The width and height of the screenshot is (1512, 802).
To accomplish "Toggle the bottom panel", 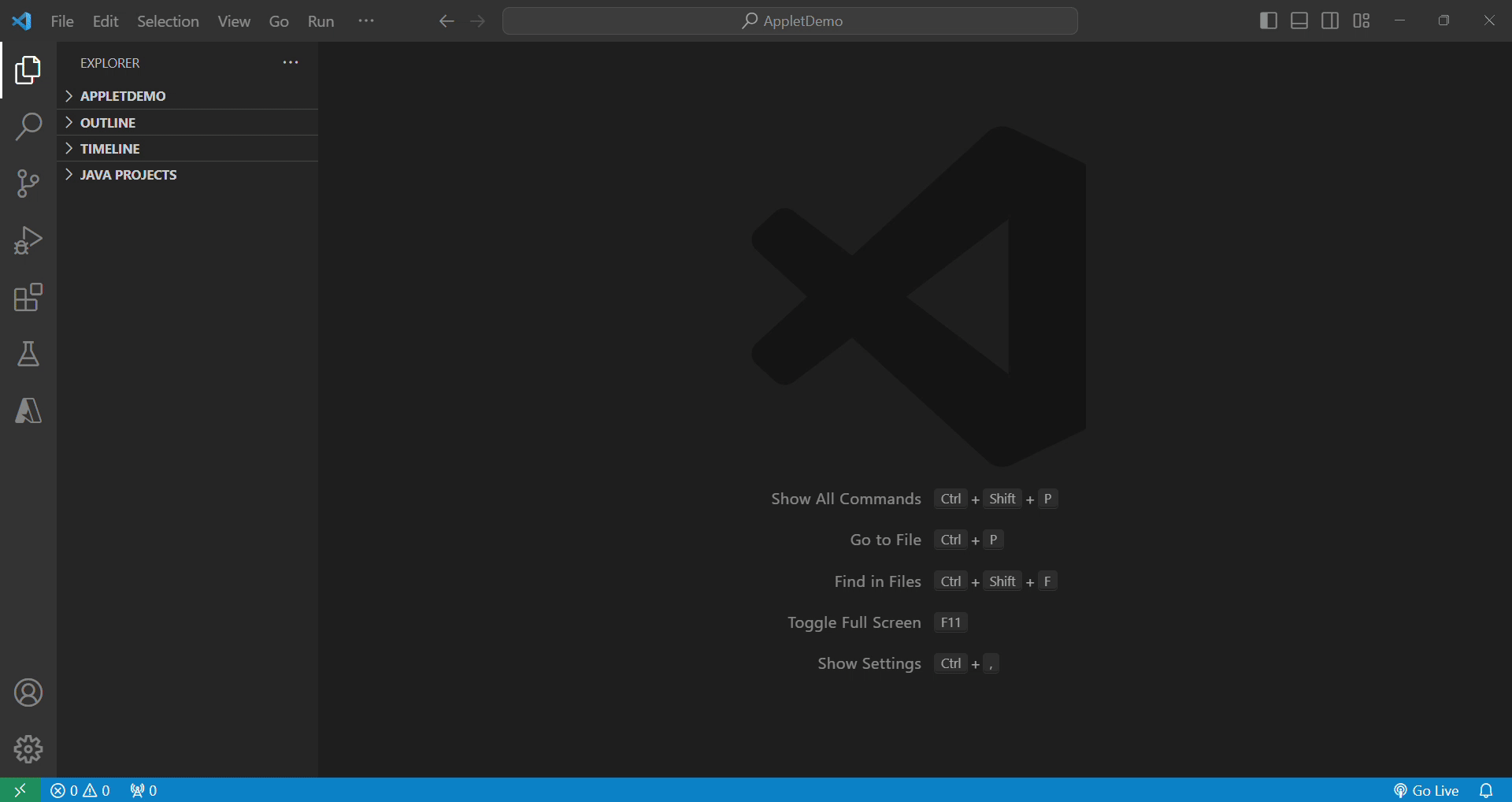I will point(1299,21).
